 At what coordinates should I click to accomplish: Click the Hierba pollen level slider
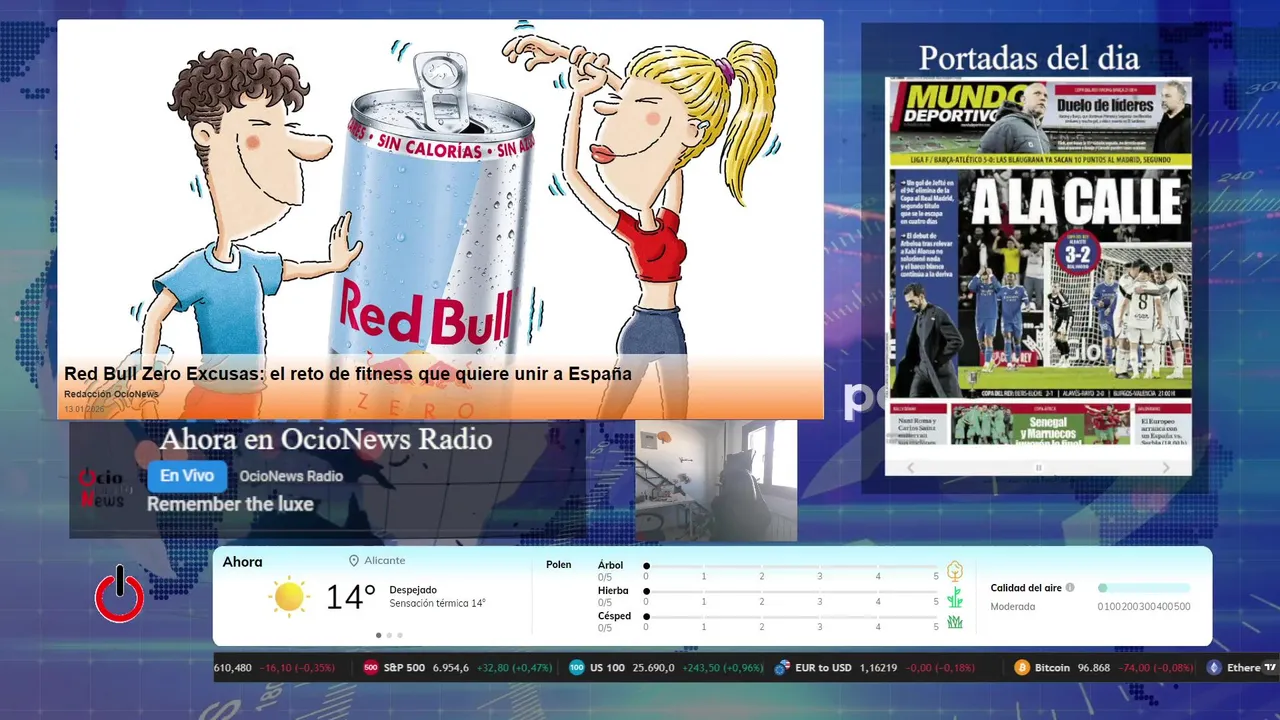792,592
